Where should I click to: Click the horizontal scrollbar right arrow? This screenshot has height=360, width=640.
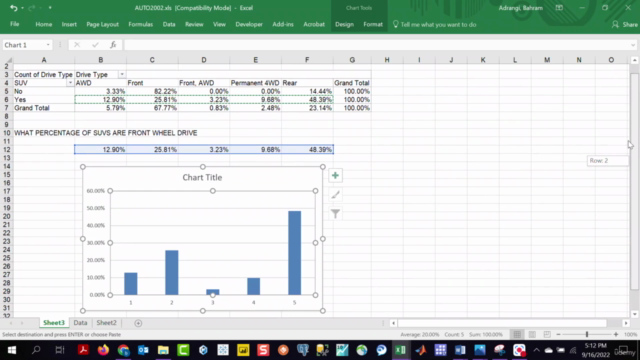(x=626, y=323)
